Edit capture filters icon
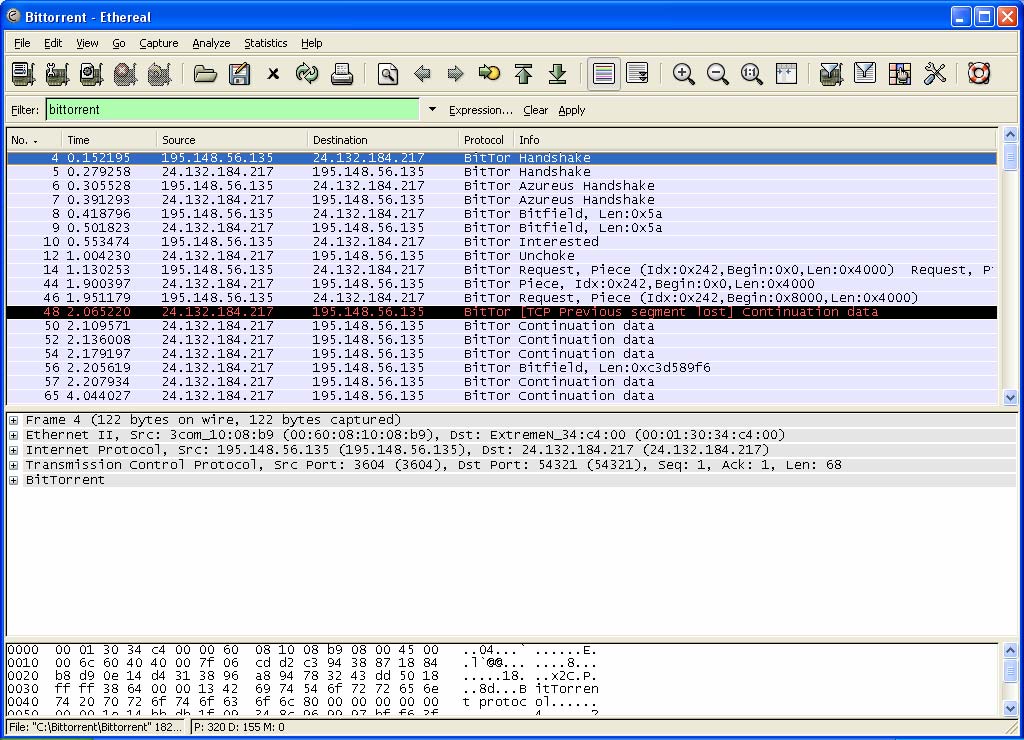The width and height of the screenshot is (1024, 740). point(831,74)
